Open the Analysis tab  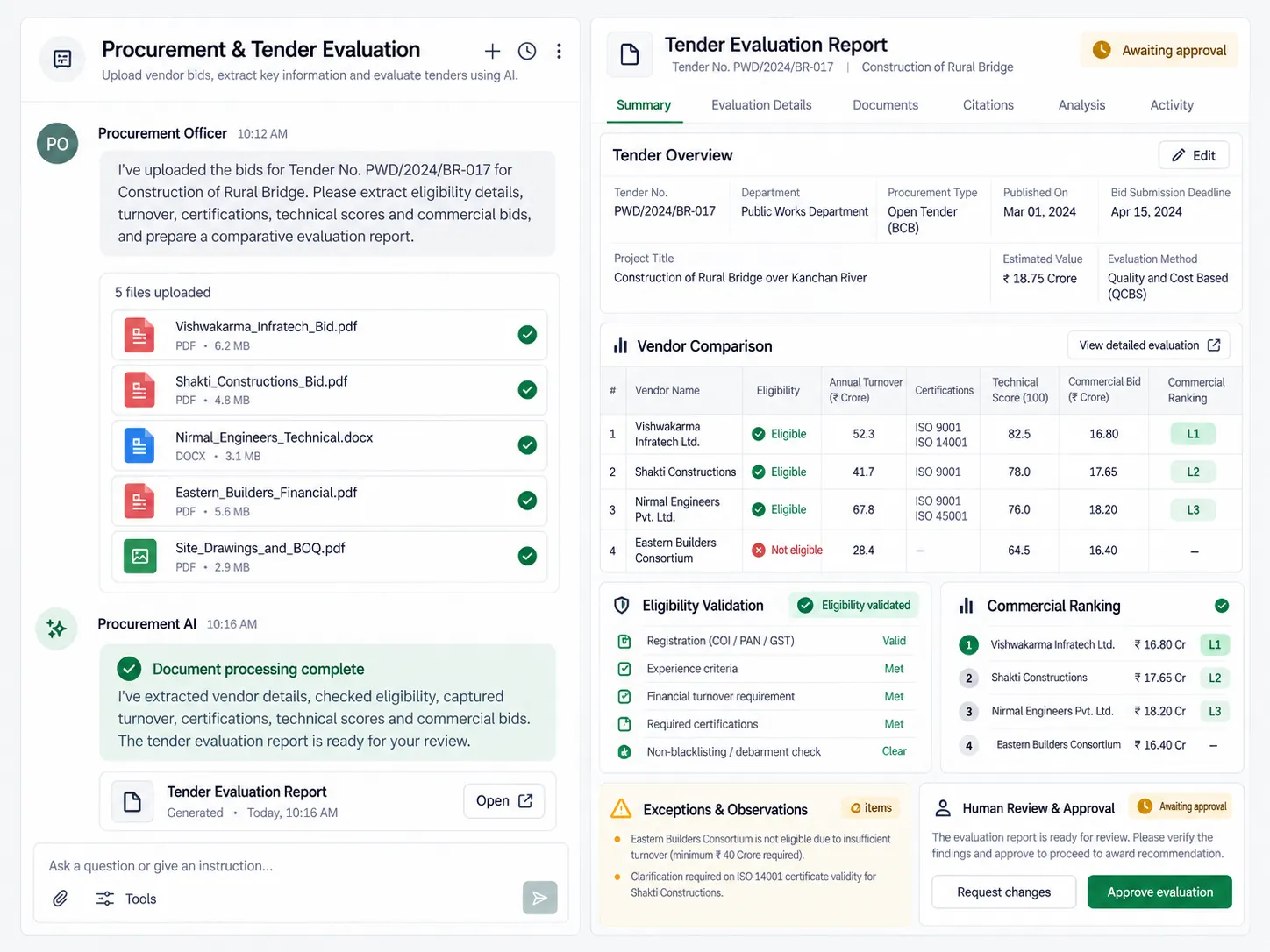pyautogui.click(x=1081, y=105)
